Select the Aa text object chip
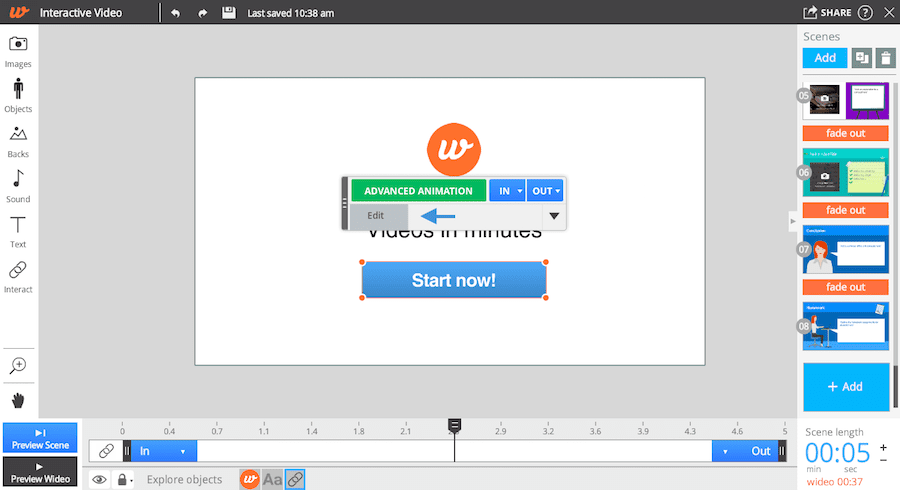 point(272,479)
